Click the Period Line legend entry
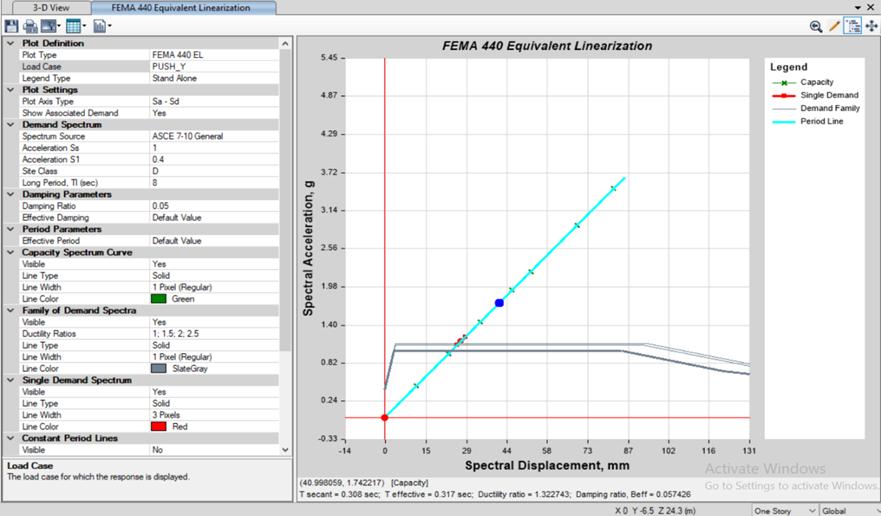The width and height of the screenshot is (881, 516). pyautogui.click(x=808, y=121)
